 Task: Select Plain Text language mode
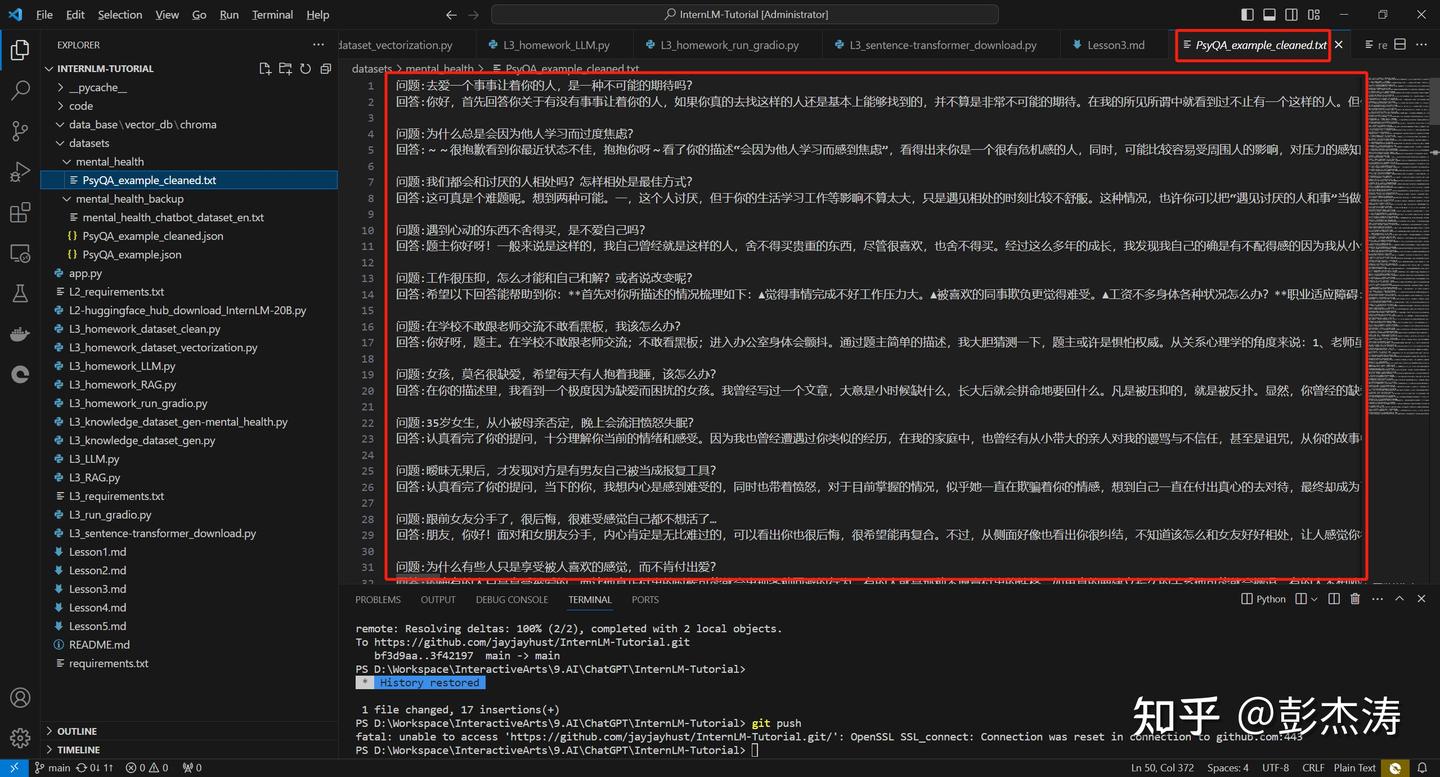pyautogui.click(x=1355, y=768)
